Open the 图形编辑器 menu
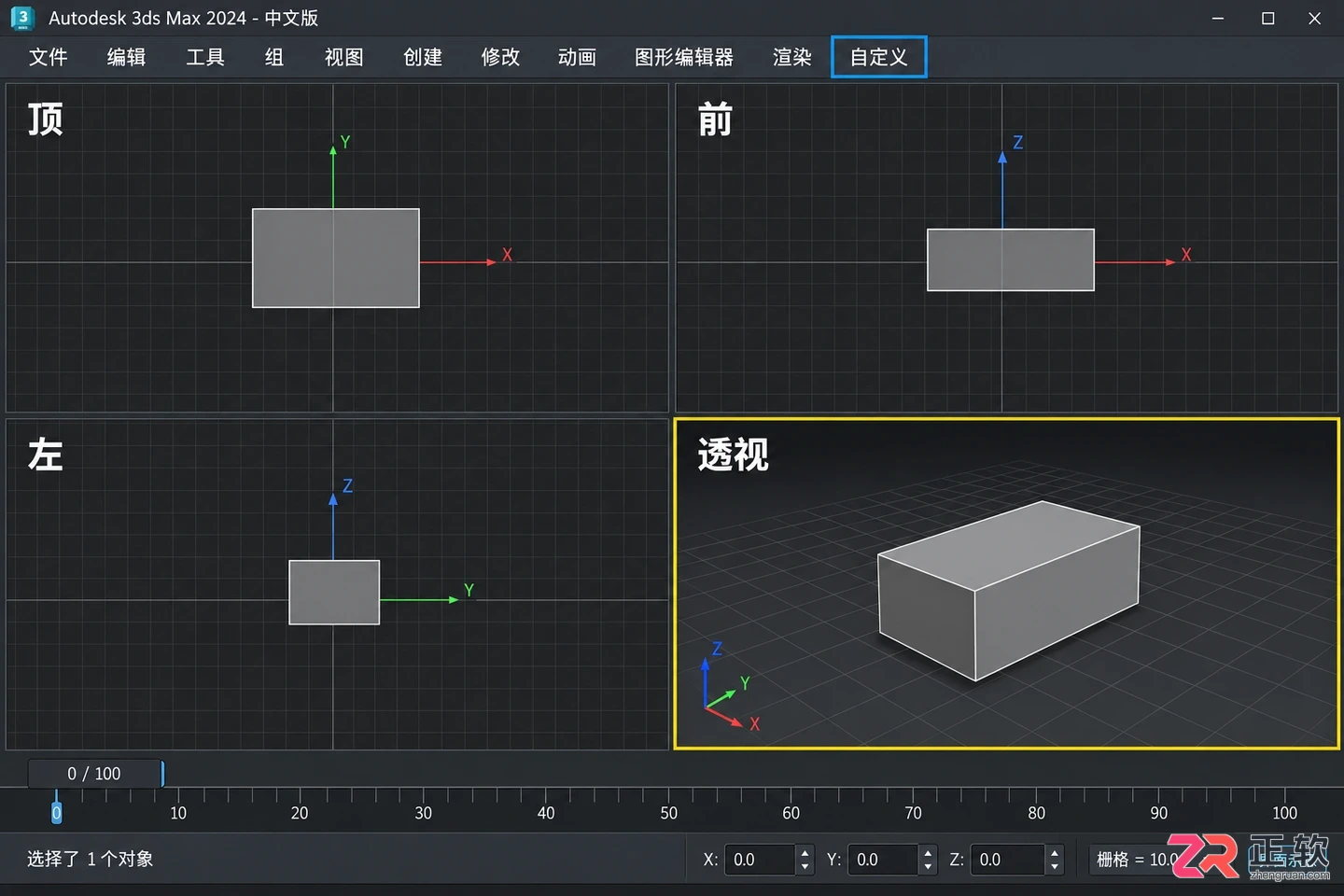Image resolution: width=1344 pixels, height=896 pixels. click(x=684, y=58)
